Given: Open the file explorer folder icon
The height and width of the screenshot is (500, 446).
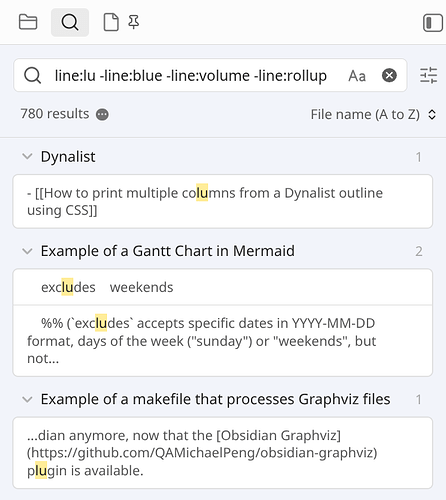Looking at the screenshot, I should tap(28, 22).
